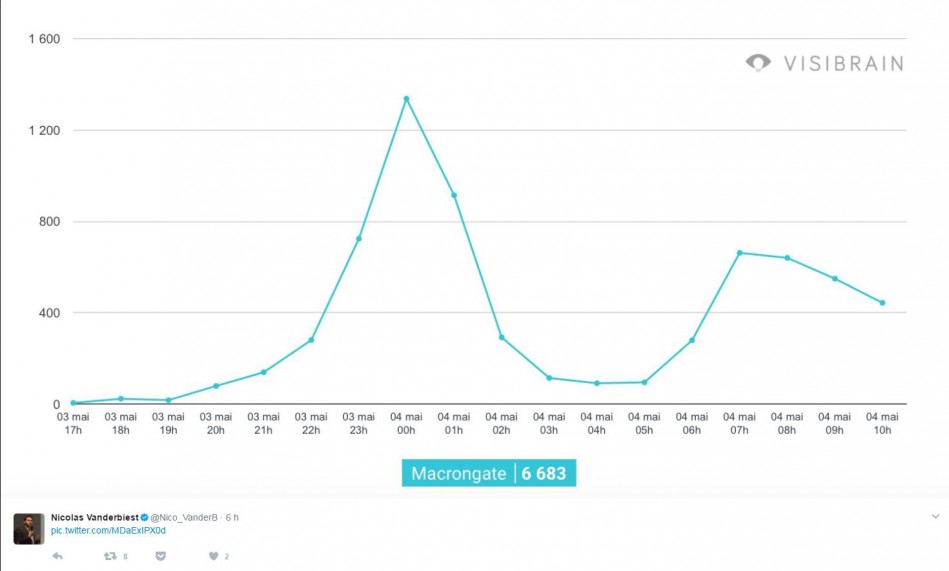This screenshot has width=949, height=571.
Task: Select the last data point at 04 mai 10h
Action: tap(882, 303)
